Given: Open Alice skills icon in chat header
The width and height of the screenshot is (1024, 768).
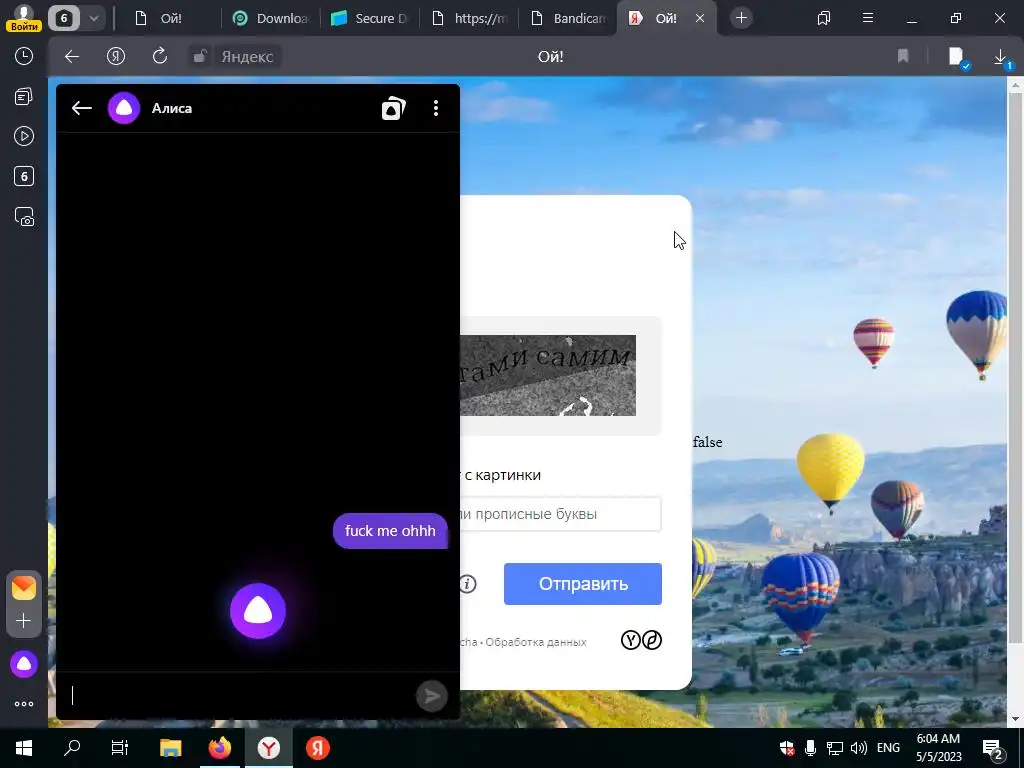Looking at the screenshot, I should coord(394,108).
